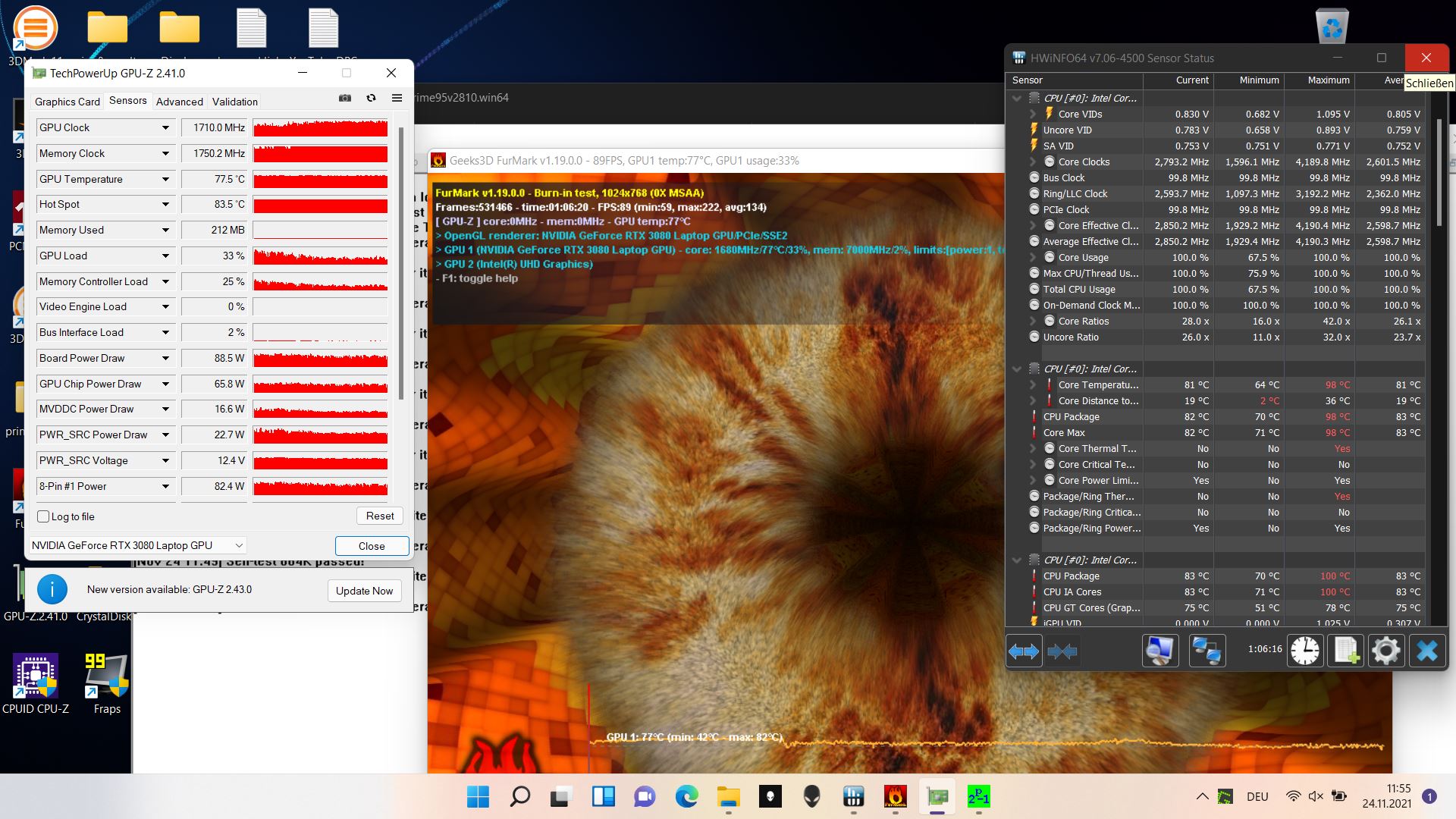Viewport: 1456px width, 819px height.
Task: Open the DEU language indicator
Action: click(x=1257, y=797)
